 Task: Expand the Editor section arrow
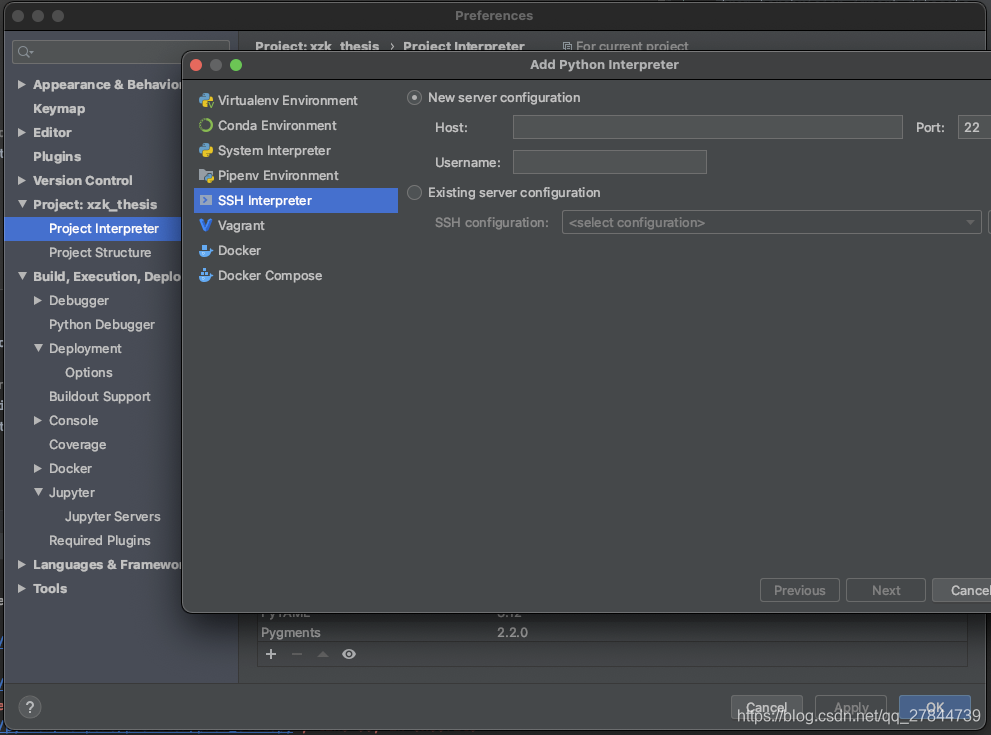click(x=21, y=132)
